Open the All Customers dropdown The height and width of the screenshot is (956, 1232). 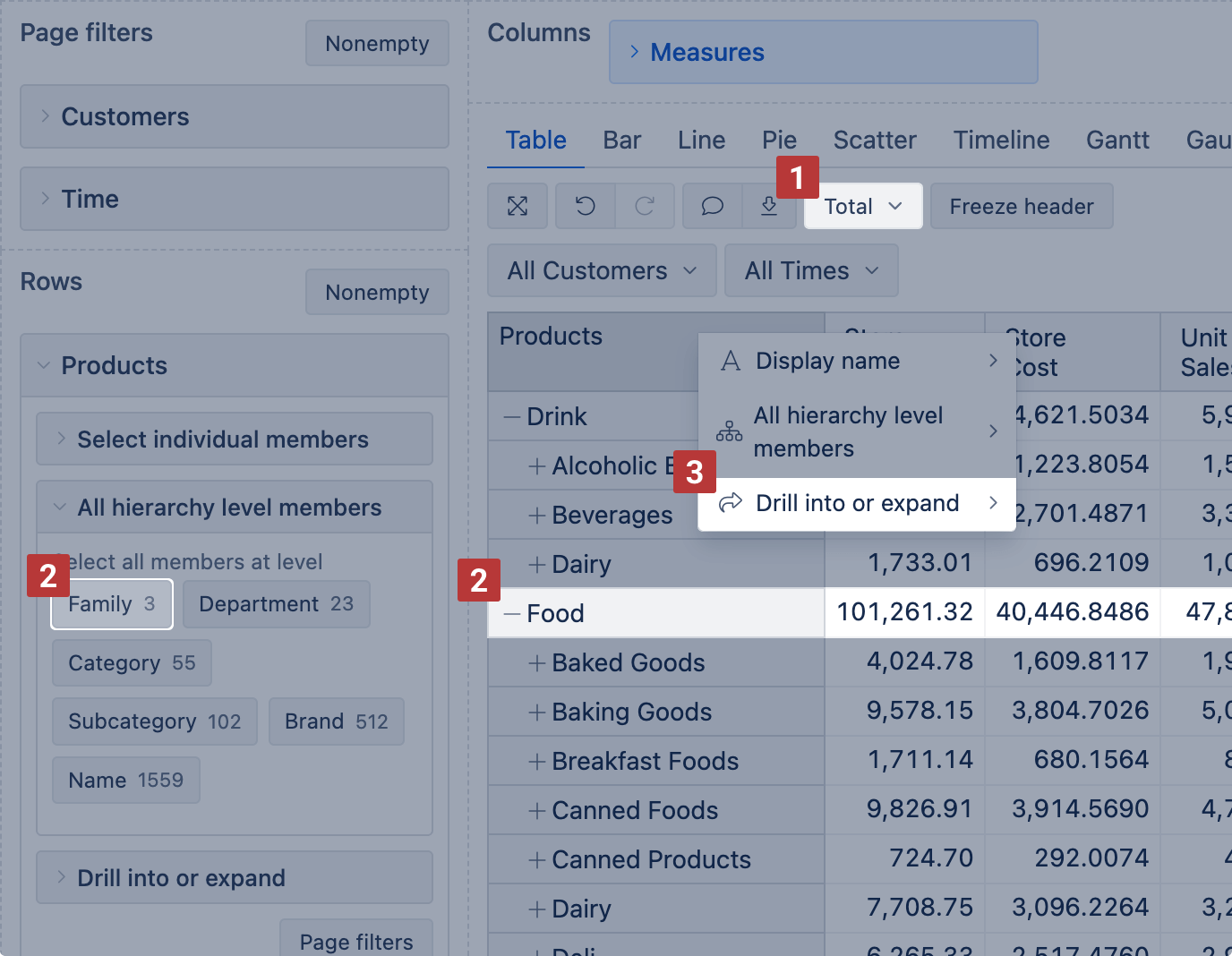point(602,271)
